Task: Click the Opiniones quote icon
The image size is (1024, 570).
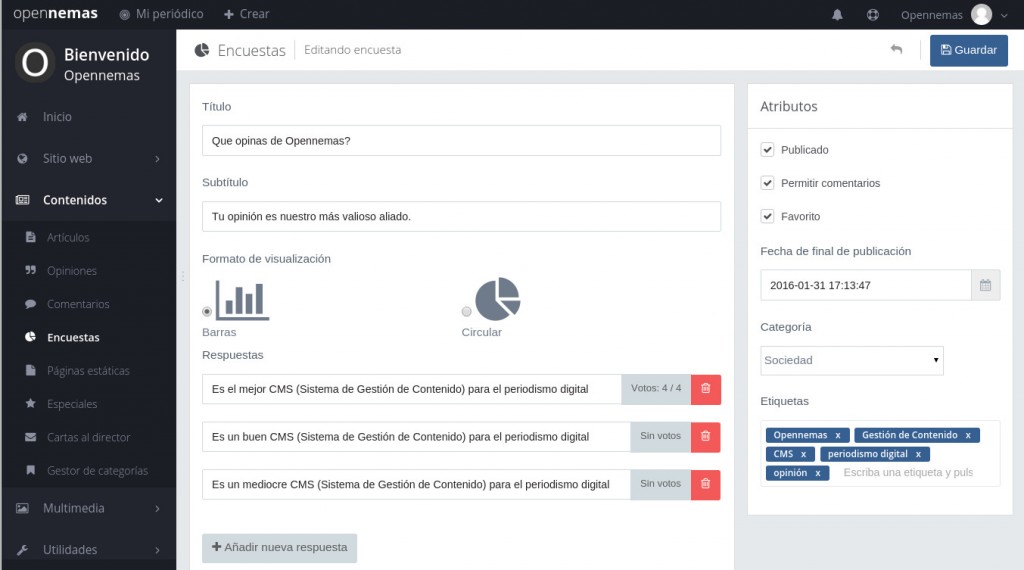Action: 31,270
